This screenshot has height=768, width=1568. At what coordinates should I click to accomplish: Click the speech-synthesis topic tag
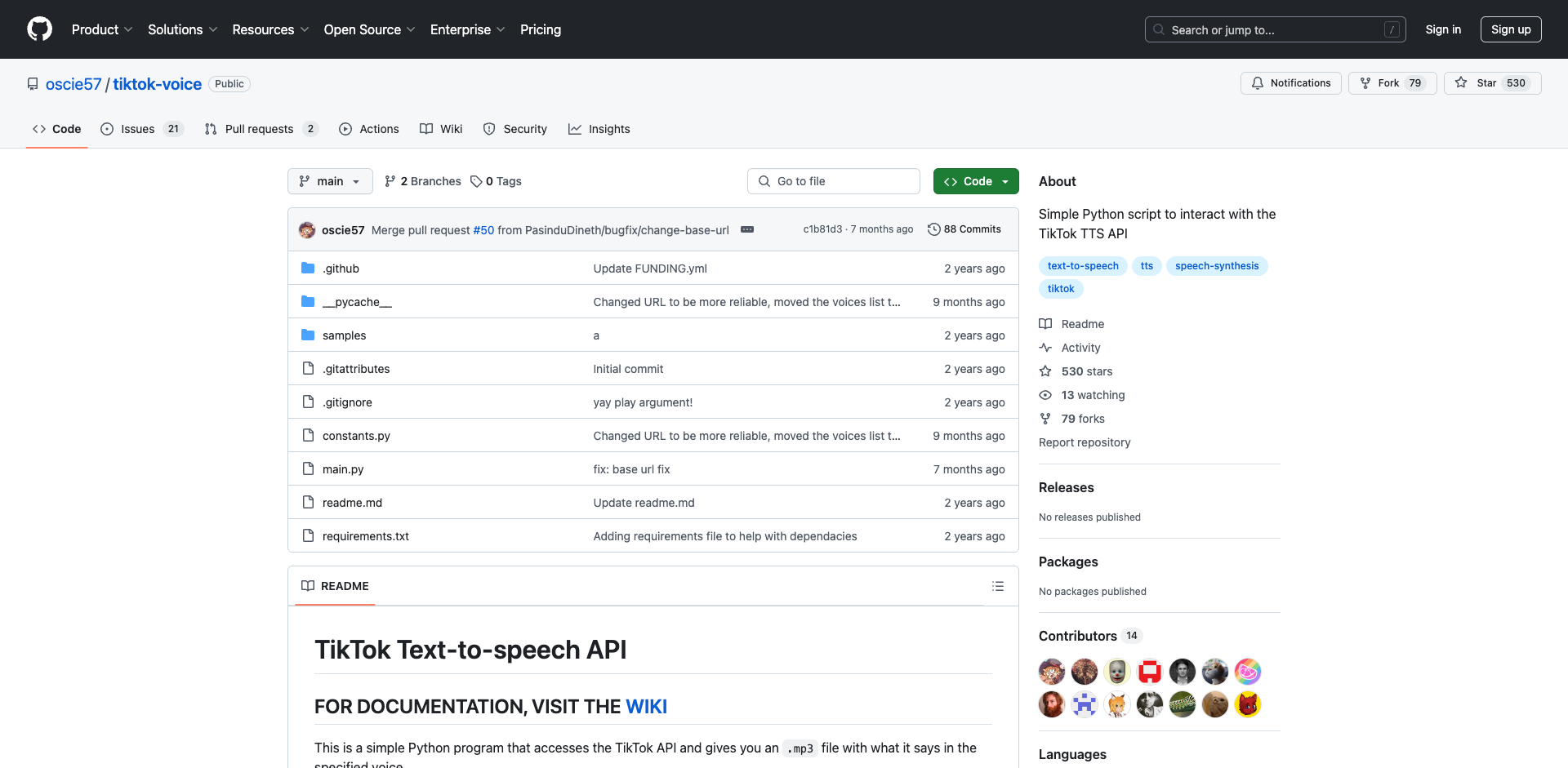tap(1217, 266)
